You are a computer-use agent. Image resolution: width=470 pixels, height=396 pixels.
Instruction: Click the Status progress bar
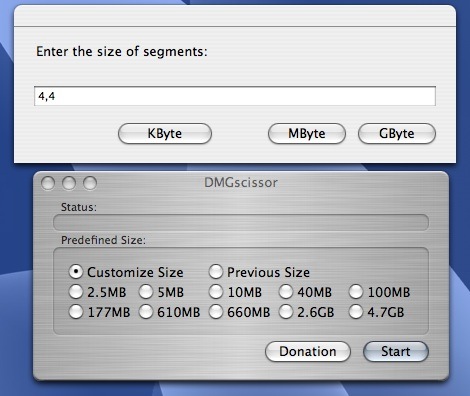coord(241,222)
